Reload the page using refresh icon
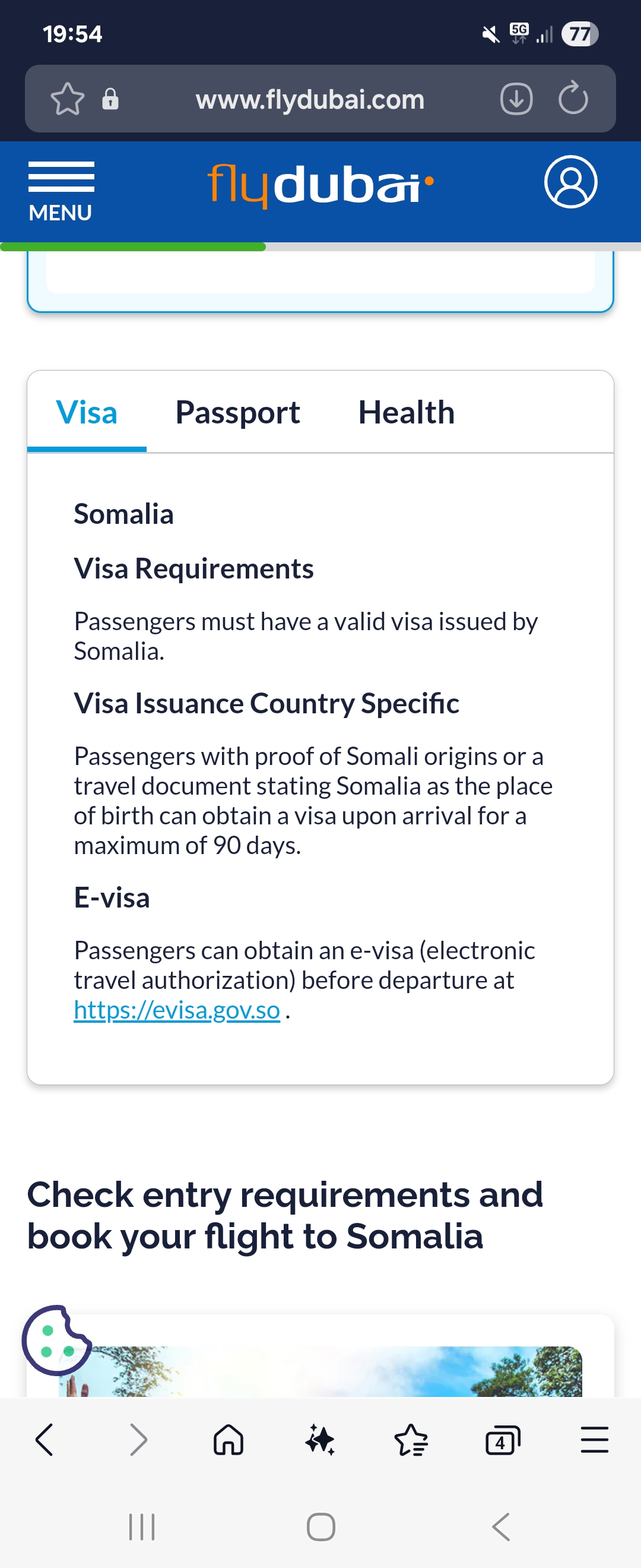Image resolution: width=641 pixels, height=1568 pixels. (573, 99)
